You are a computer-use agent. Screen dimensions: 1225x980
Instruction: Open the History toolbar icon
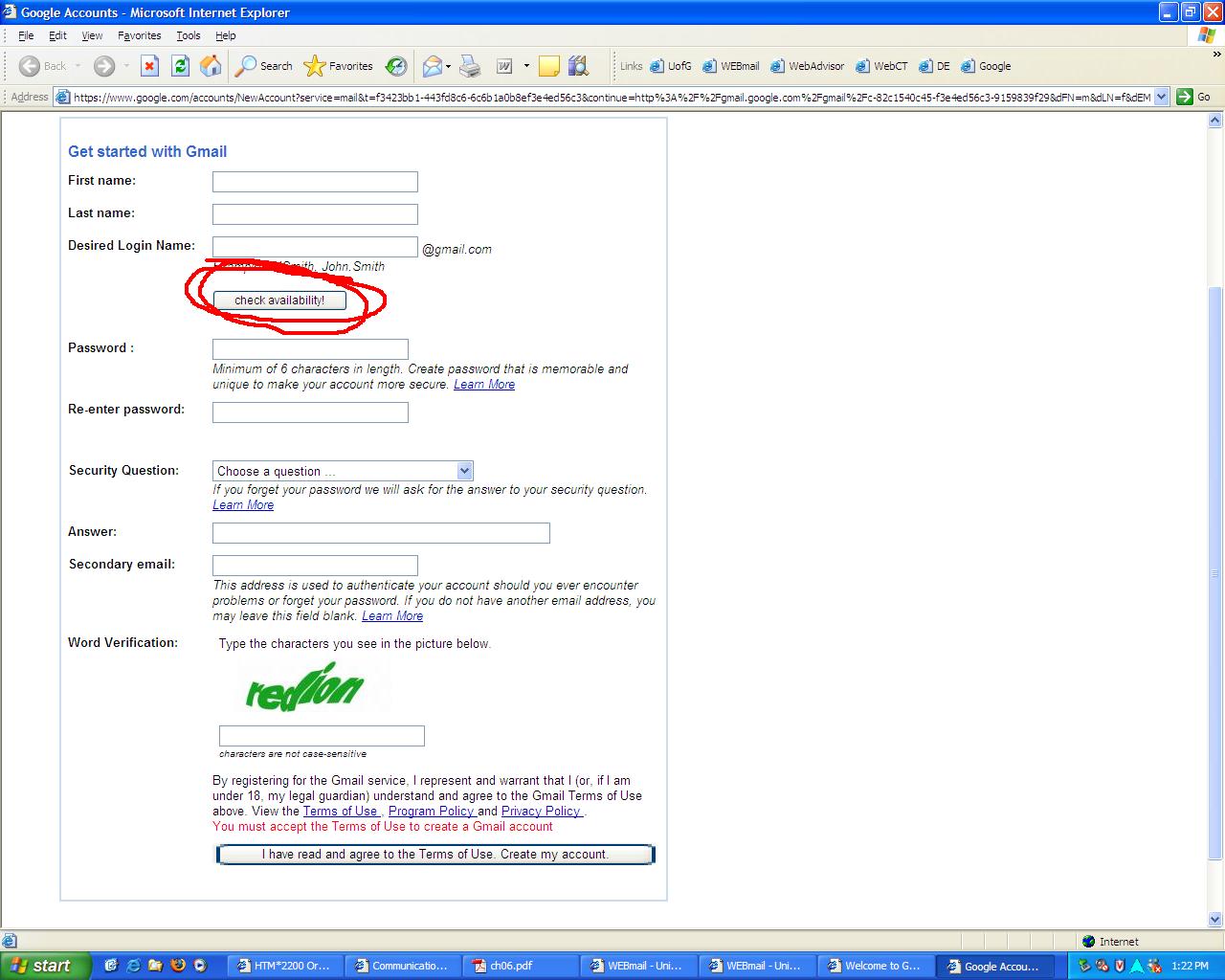tap(396, 66)
